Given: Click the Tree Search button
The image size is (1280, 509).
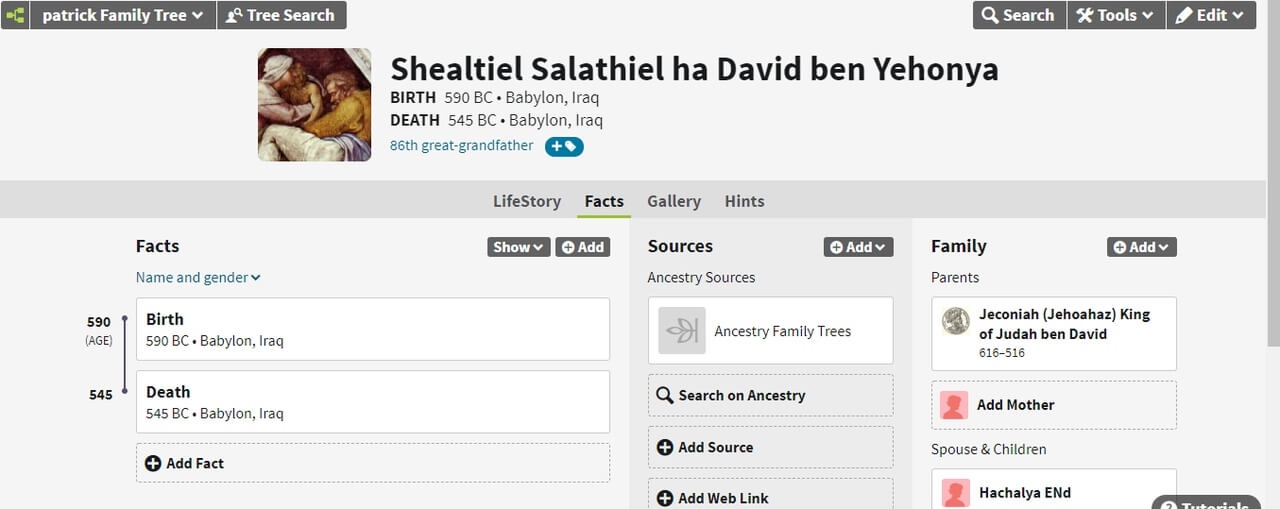Looking at the screenshot, I should [281, 15].
